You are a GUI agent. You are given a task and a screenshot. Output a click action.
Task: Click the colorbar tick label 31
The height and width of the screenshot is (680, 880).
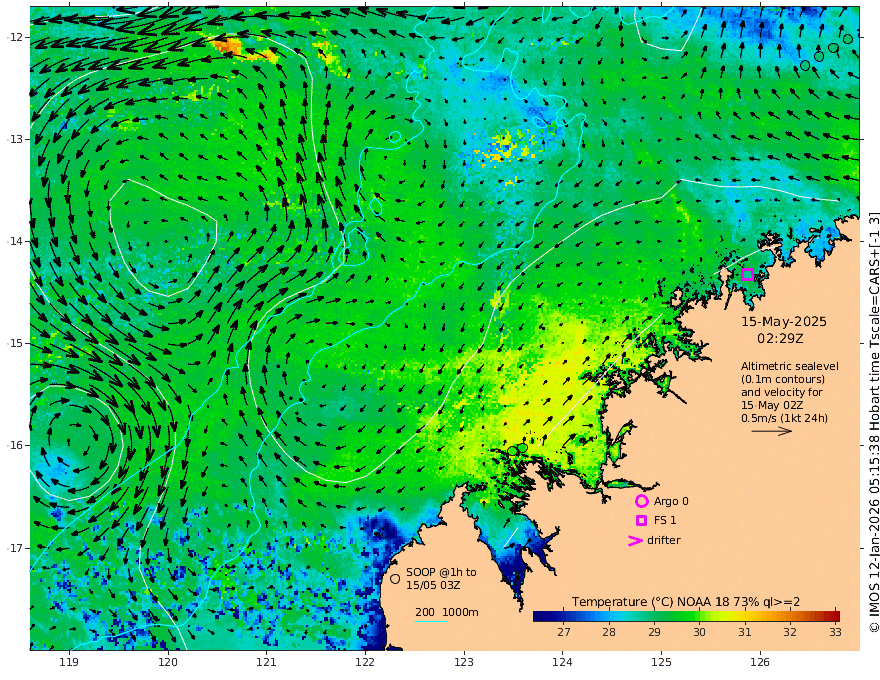click(744, 632)
